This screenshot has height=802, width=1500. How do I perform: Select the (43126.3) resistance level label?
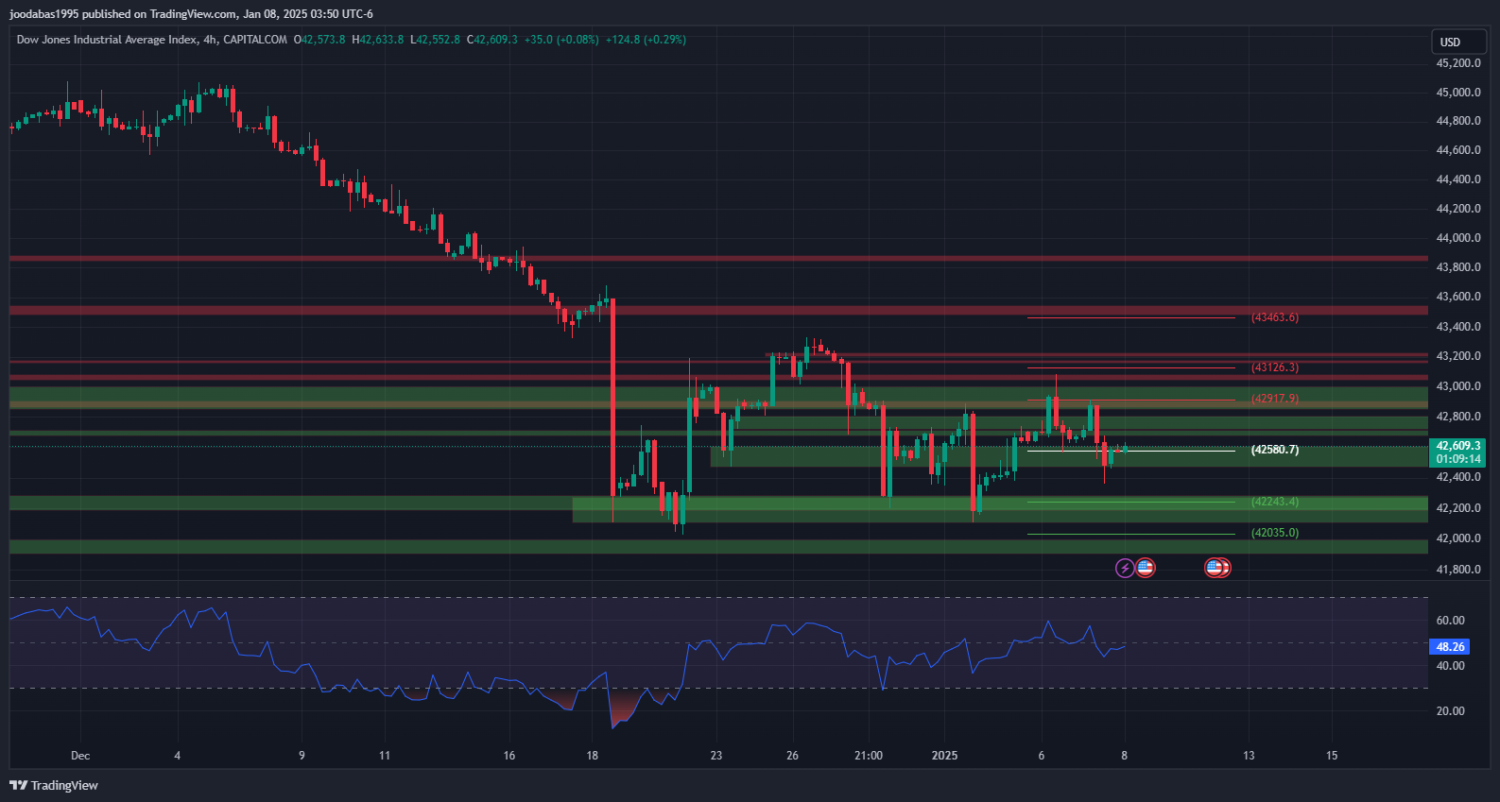(1275, 367)
